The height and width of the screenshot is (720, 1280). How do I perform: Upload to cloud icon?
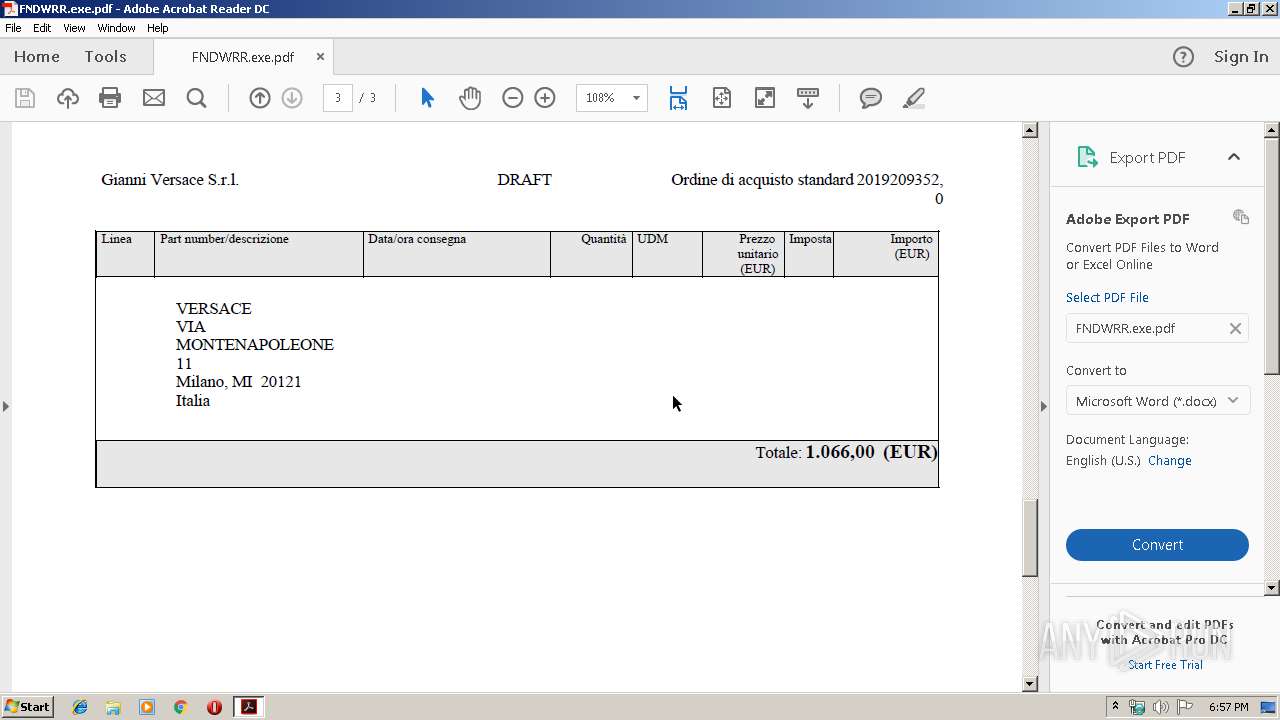pos(67,98)
